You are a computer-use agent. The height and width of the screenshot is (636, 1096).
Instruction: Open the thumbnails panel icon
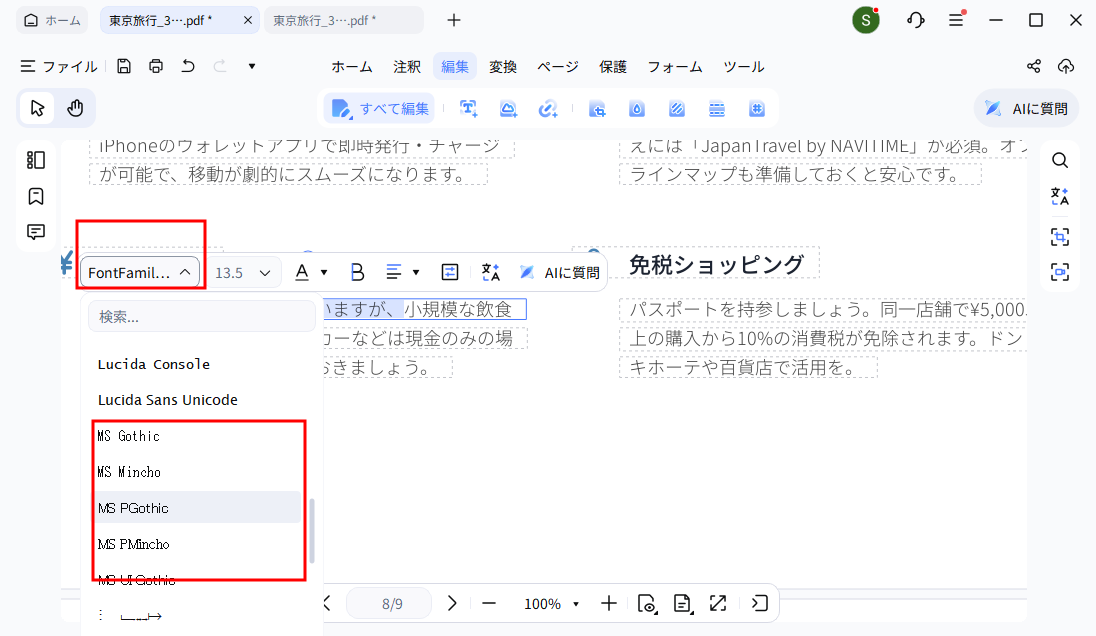(x=36, y=160)
